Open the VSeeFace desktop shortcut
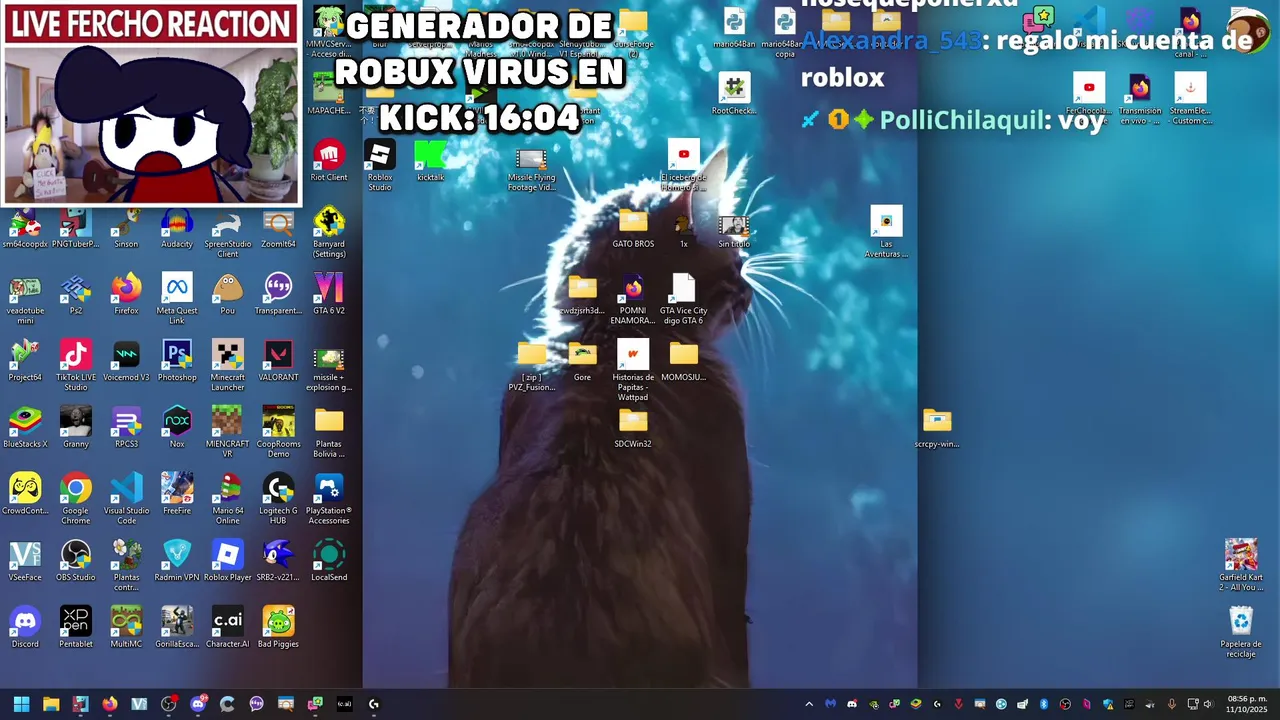The width and height of the screenshot is (1280, 720). click(25, 562)
